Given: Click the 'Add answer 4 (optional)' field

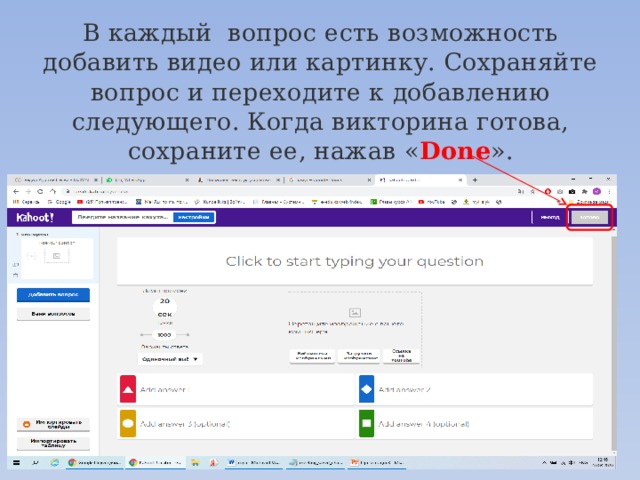Looking at the screenshot, I should (484, 424).
